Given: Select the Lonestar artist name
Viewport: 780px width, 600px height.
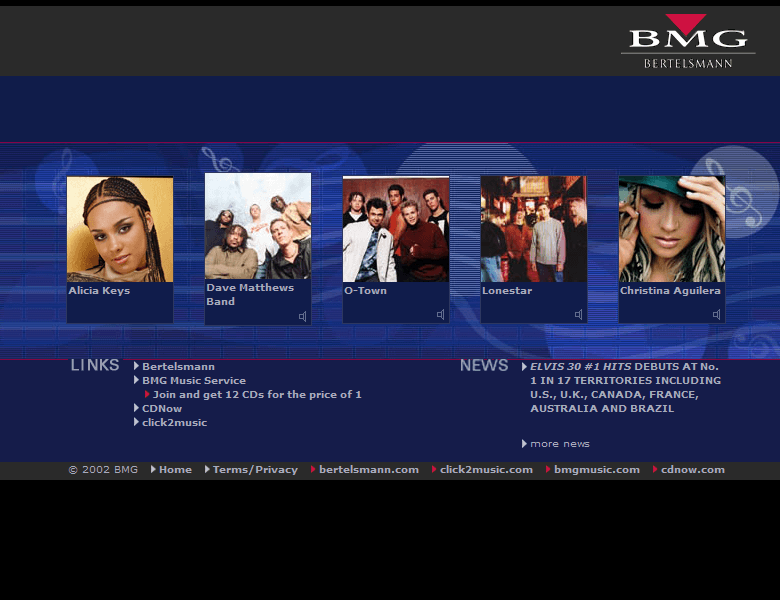Looking at the screenshot, I should (507, 291).
